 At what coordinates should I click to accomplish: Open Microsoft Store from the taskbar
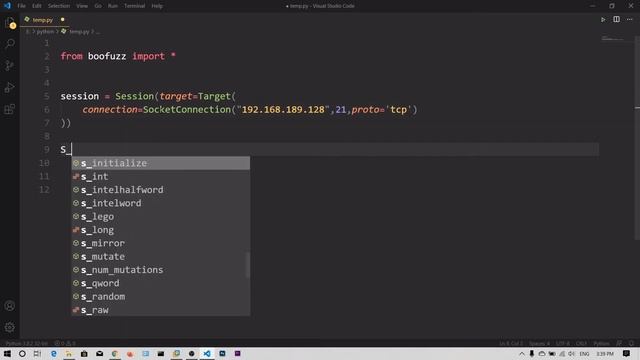tap(84, 353)
